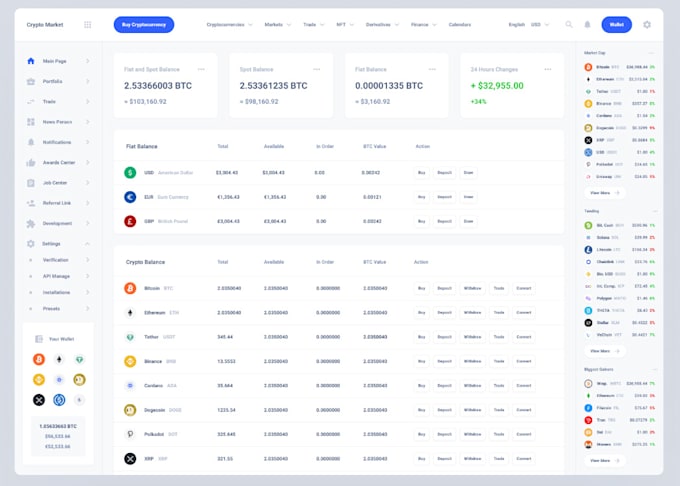Click Trade in the Tether row
Image resolution: width=680 pixels, height=486 pixels.
coord(499,337)
